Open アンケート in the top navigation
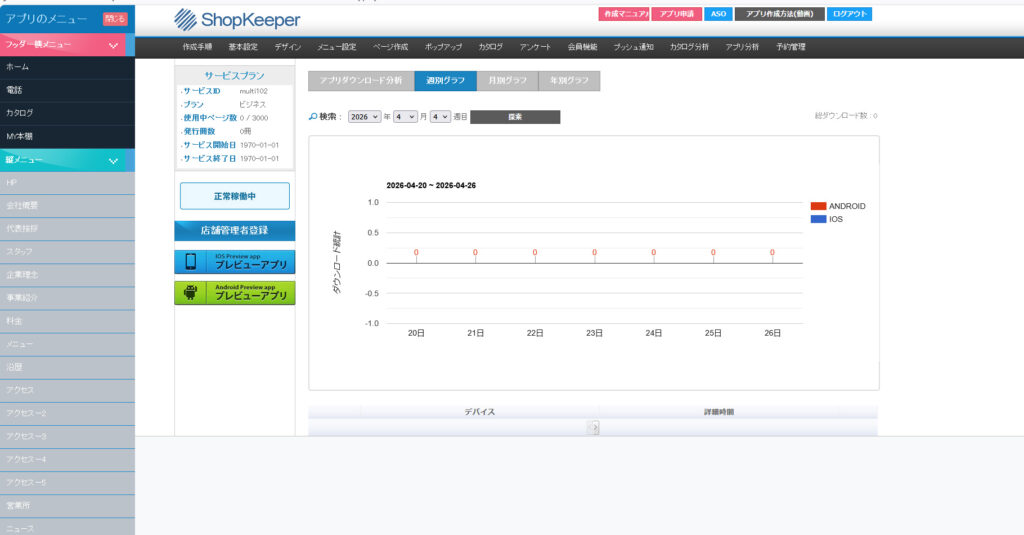 pyautogui.click(x=535, y=47)
